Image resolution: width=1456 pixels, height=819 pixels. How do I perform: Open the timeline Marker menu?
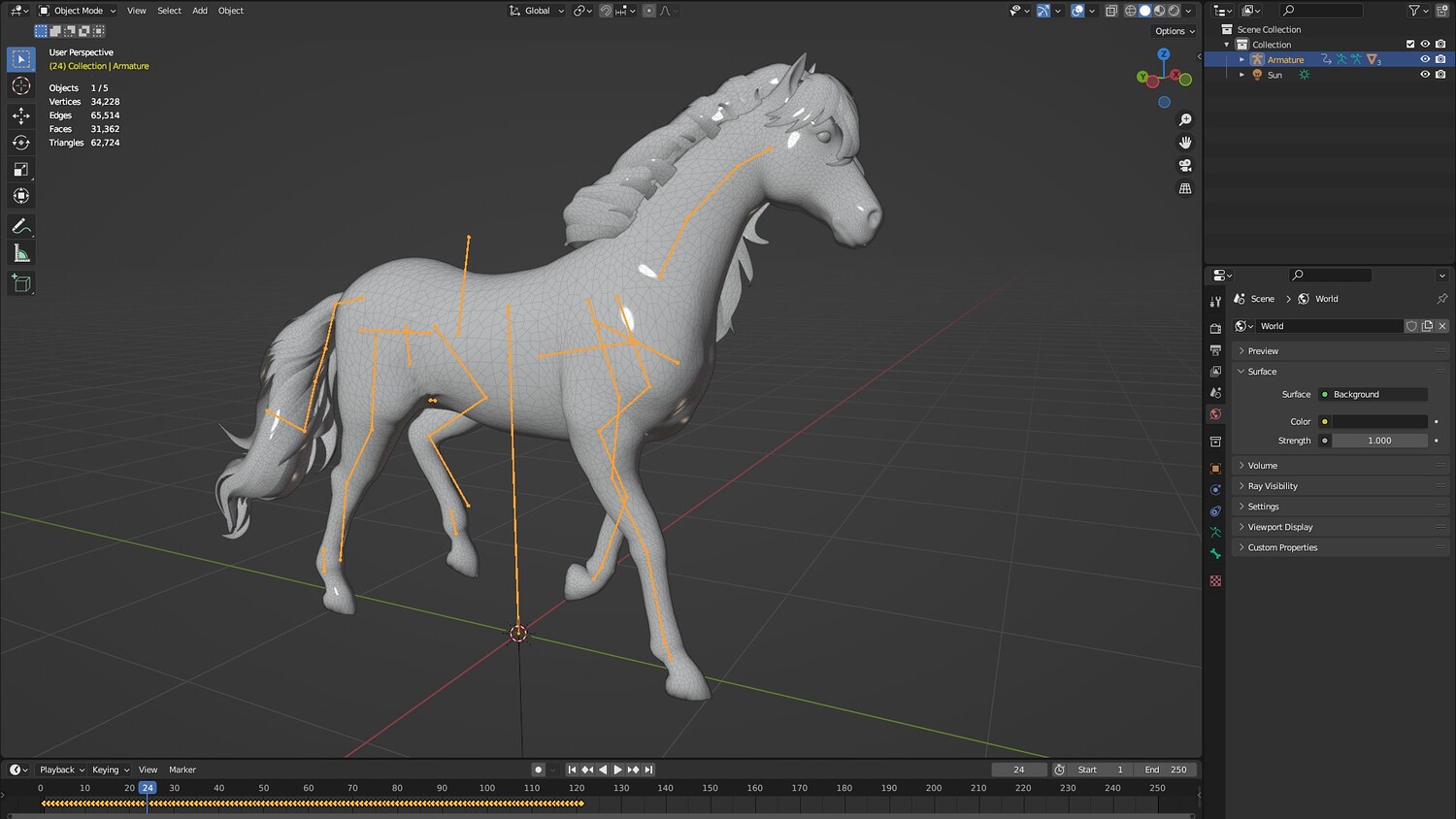[182, 770]
